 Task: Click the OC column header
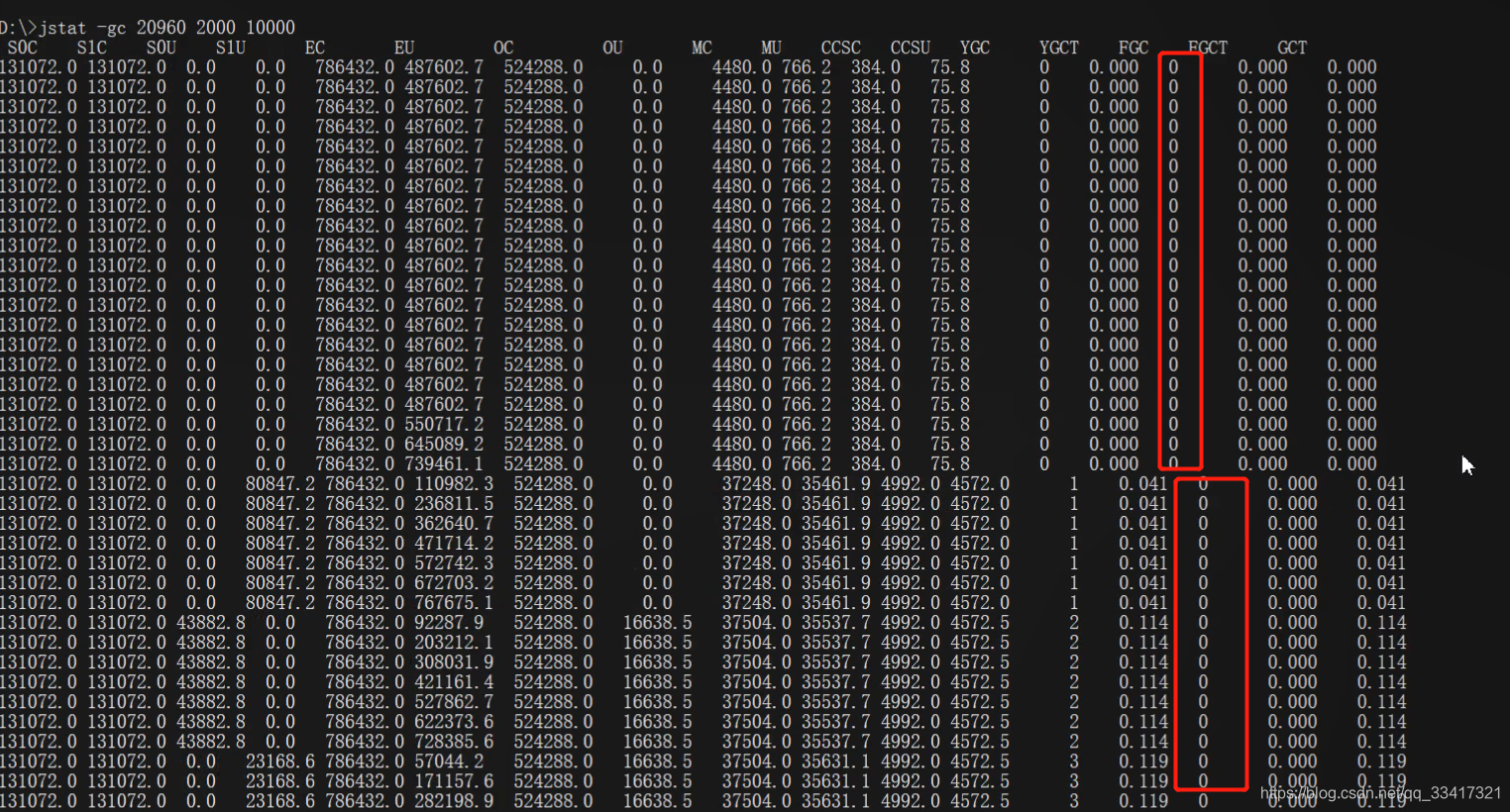503,48
